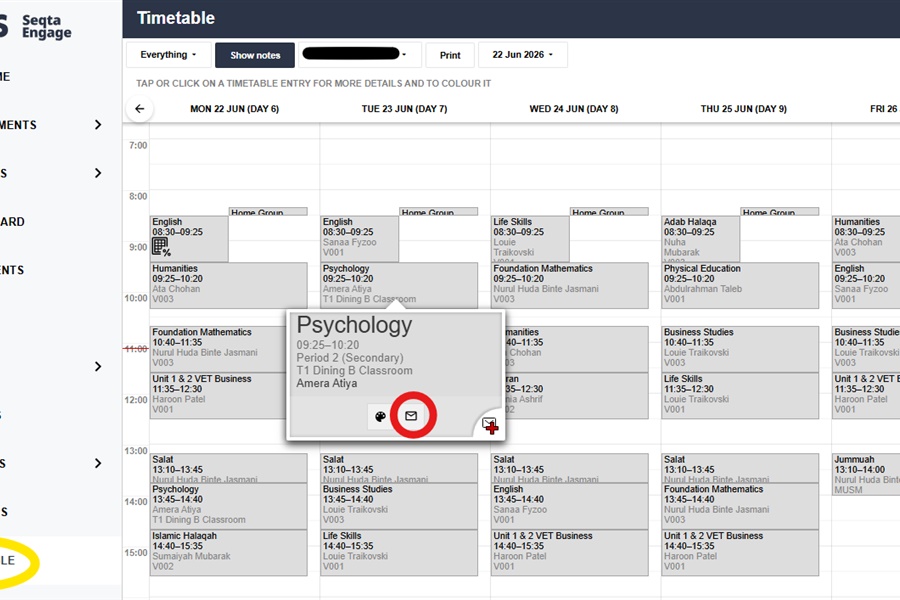Viewport: 900px width, 600px height.
Task: Click the envelope message icon in Psychology popup
Action: click(411, 416)
